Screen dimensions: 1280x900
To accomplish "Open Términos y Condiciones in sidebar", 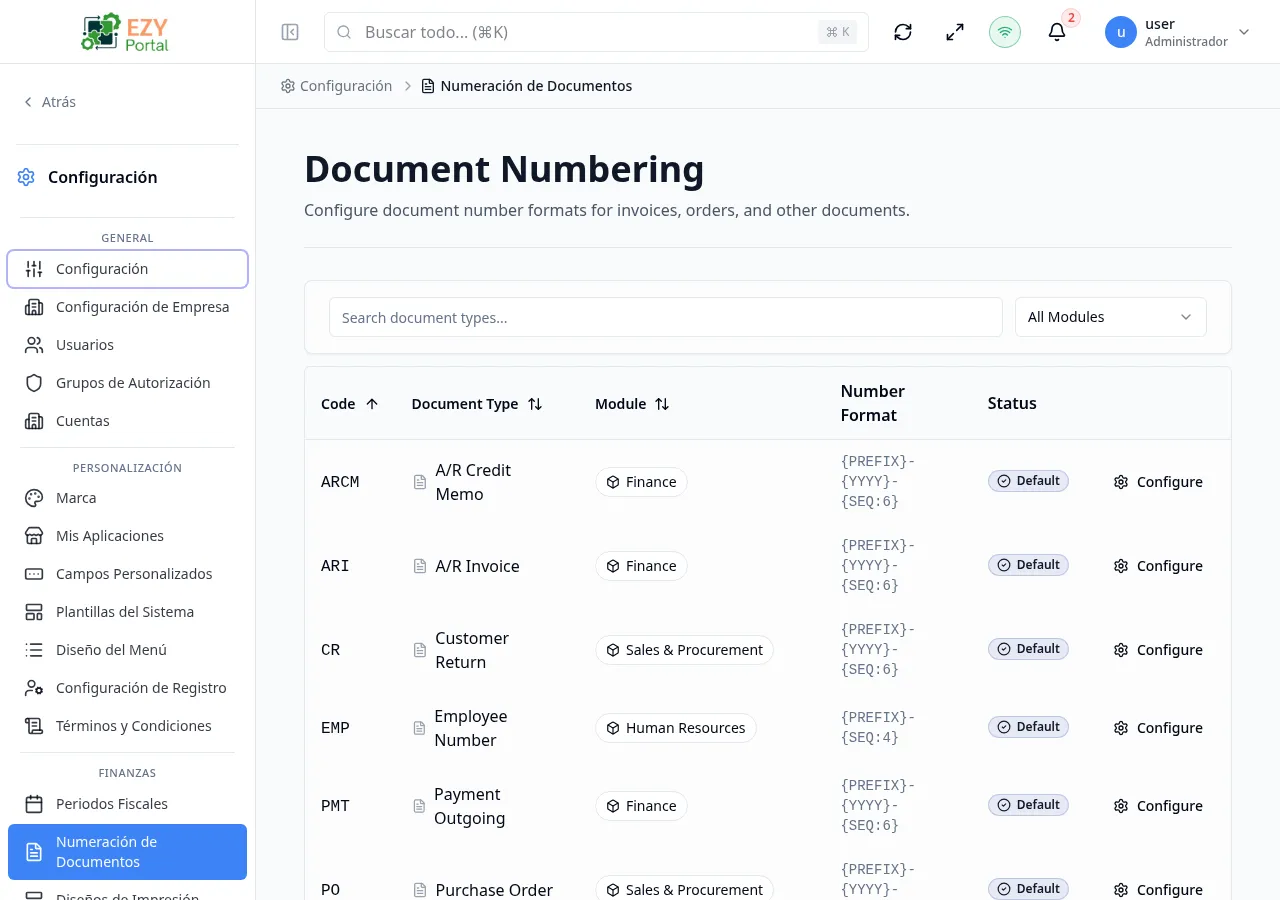I will tap(127, 726).
